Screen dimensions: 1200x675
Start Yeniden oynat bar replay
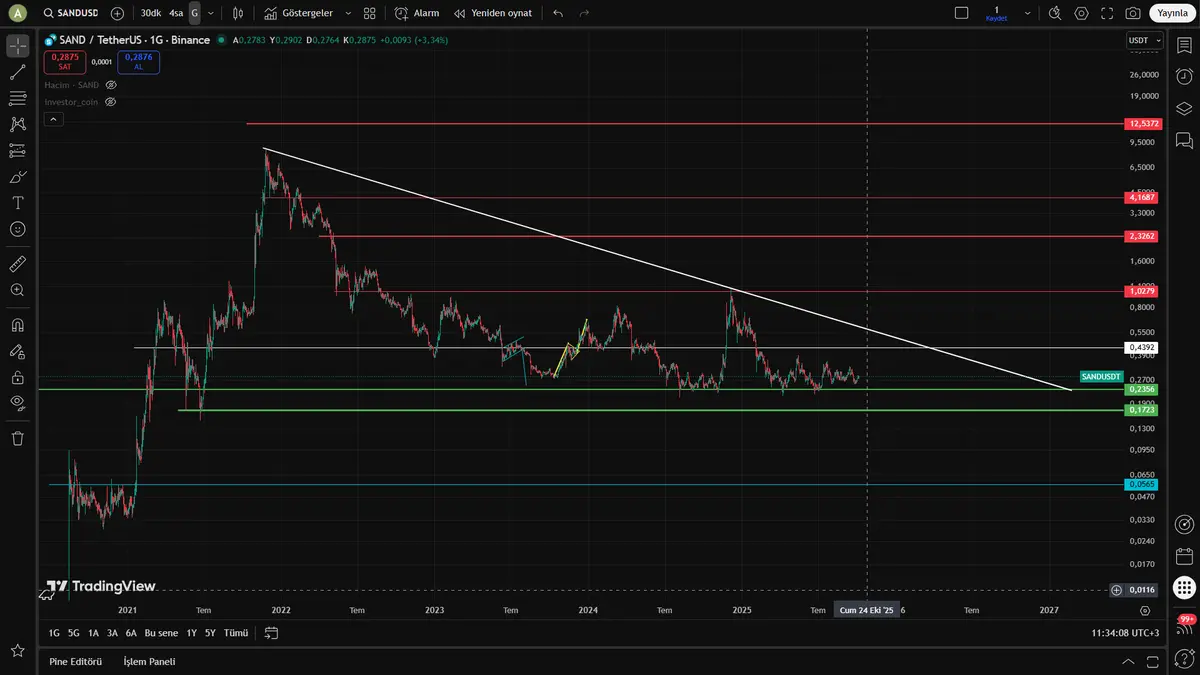[493, 13]
